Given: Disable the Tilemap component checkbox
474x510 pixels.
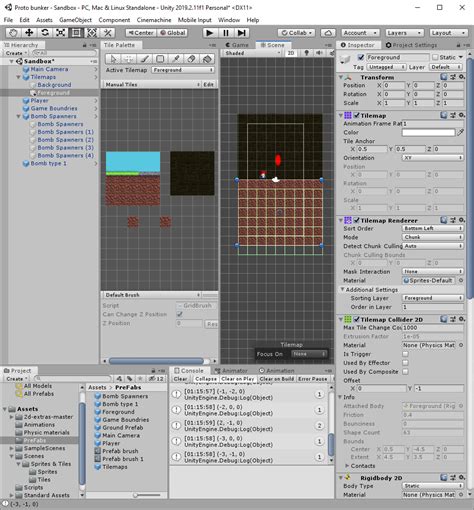Looking at the screenshot, I should coord(357,115).
